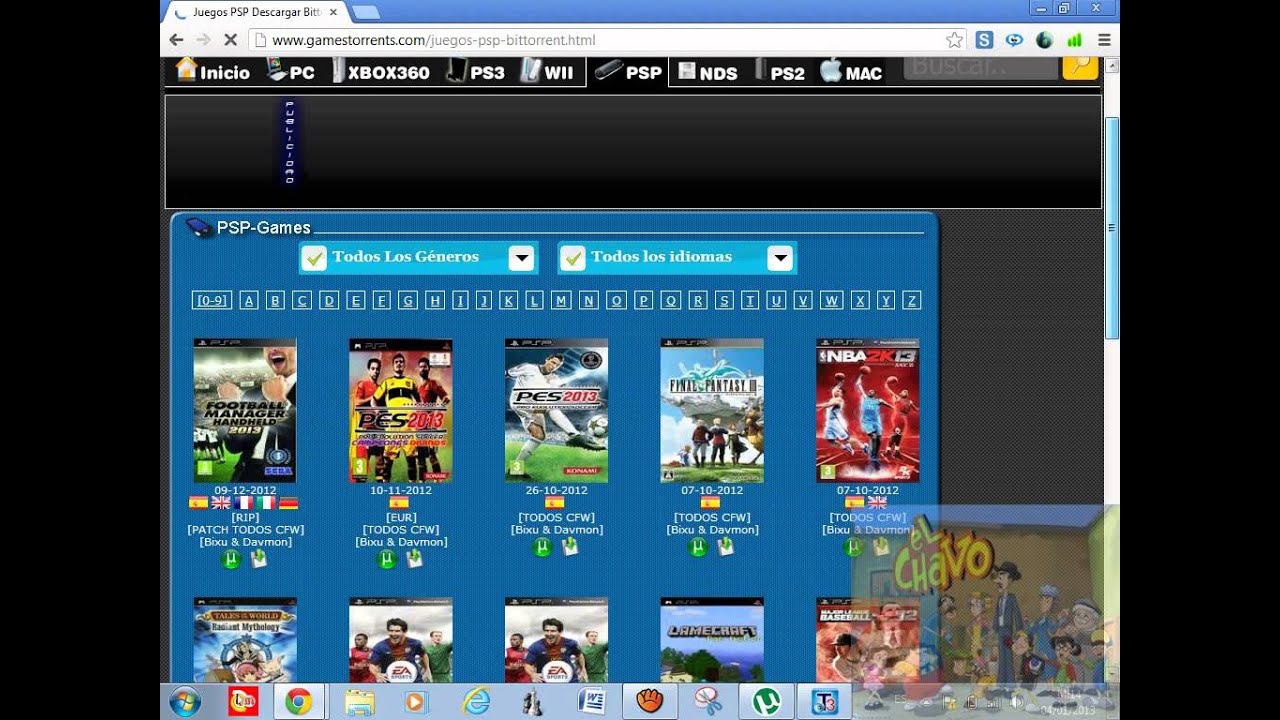
Task: Click the browser address bar URL
Action: pos(434,40)
